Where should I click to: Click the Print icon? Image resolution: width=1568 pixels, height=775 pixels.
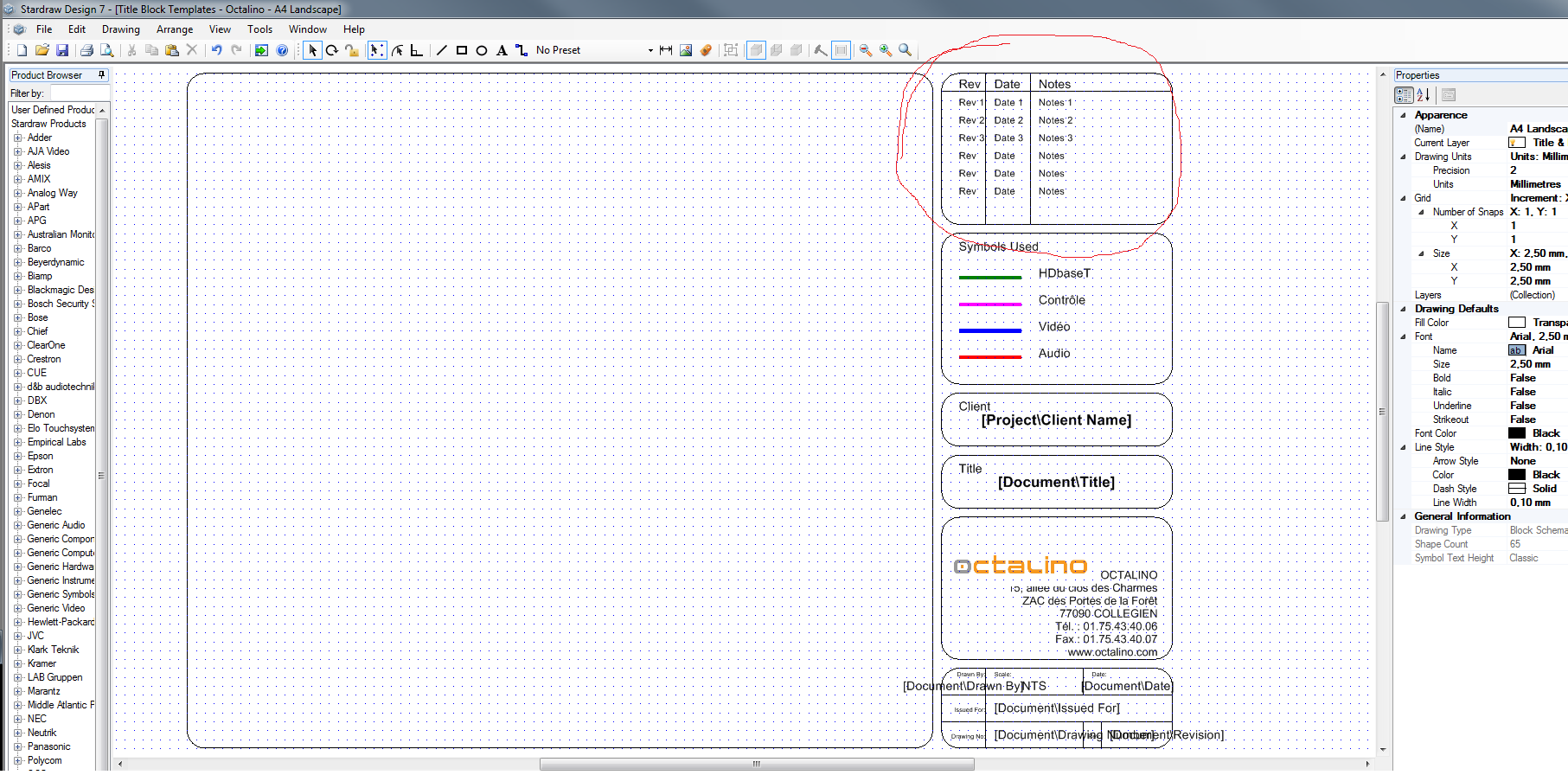point(86,50)
